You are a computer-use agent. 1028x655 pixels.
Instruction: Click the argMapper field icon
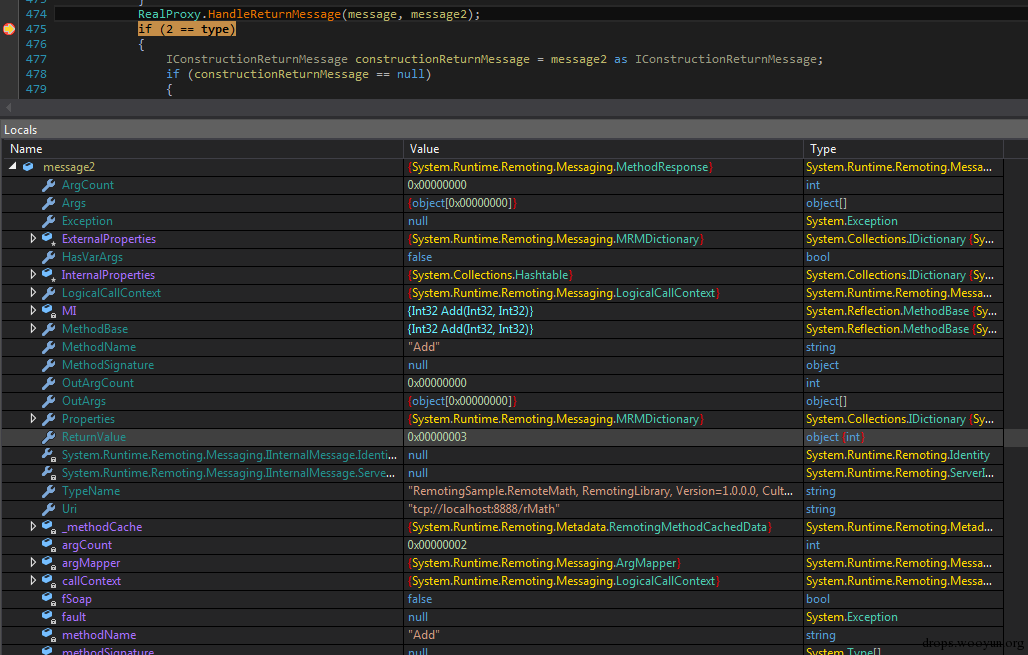48,563
